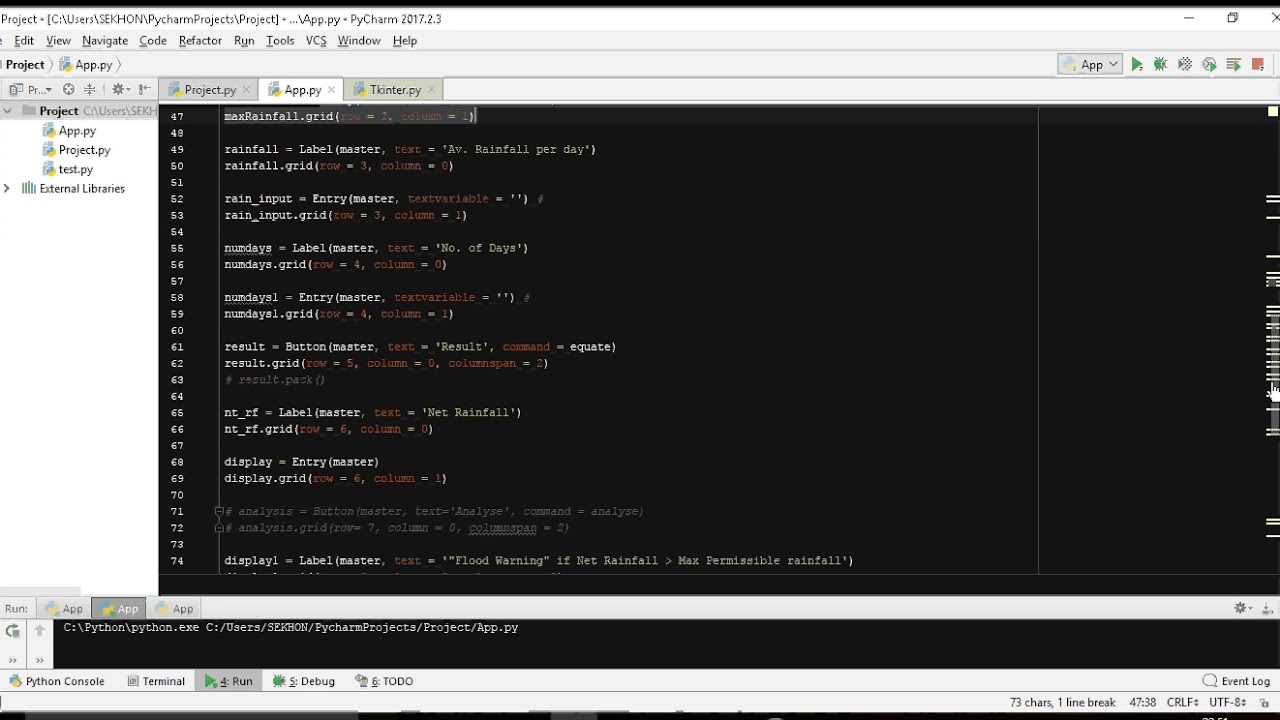Click the yellow inspection status square

click(x=1273, y=111)
